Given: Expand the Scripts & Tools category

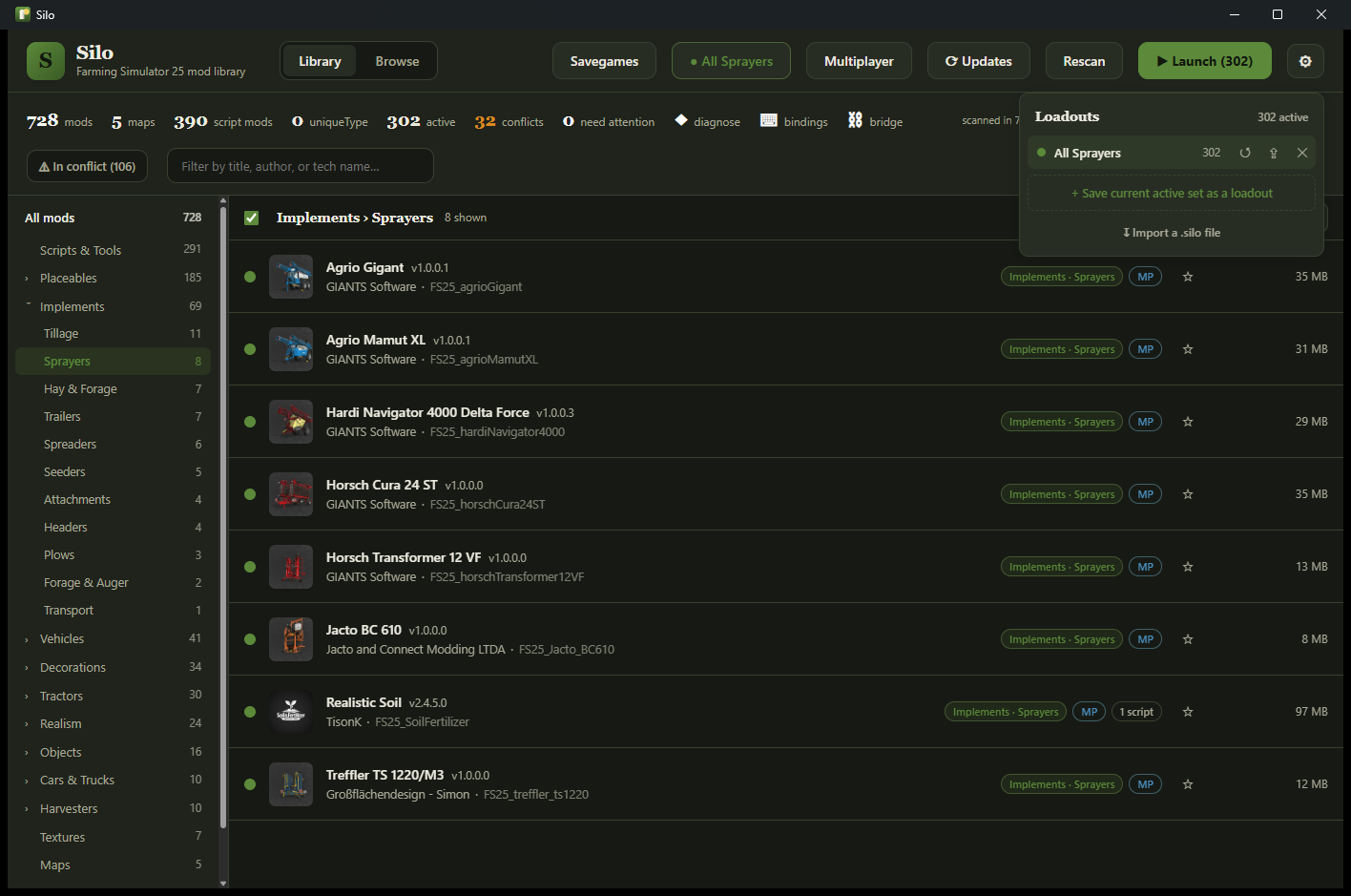Looking at the screenshot, I should pyautogui.click(x=113, y=250).
